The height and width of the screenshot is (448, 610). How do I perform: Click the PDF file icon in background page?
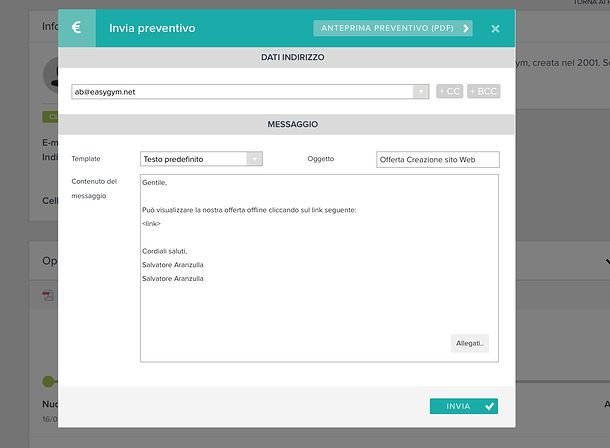click(x=48, y=296)
